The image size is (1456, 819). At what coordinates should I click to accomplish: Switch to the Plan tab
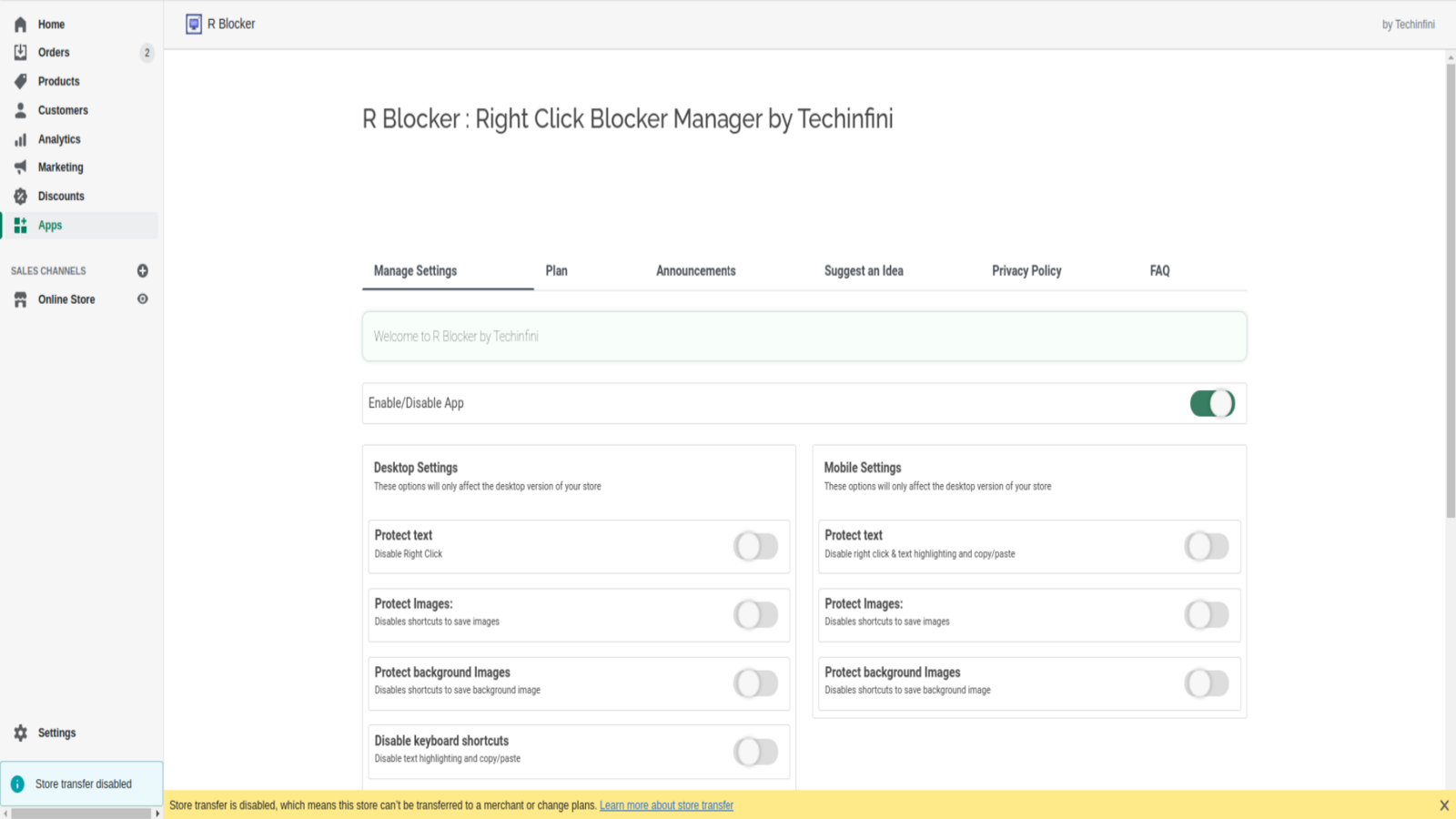point(557,271)
